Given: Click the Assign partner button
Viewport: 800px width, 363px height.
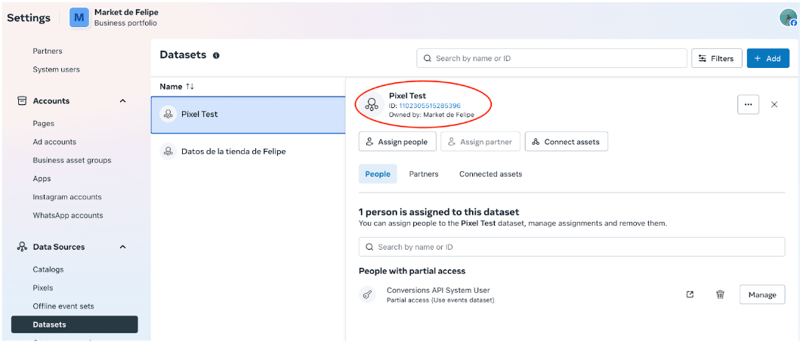Looking at the screenshot, I should pyautogui.click(x=480, y=142).
